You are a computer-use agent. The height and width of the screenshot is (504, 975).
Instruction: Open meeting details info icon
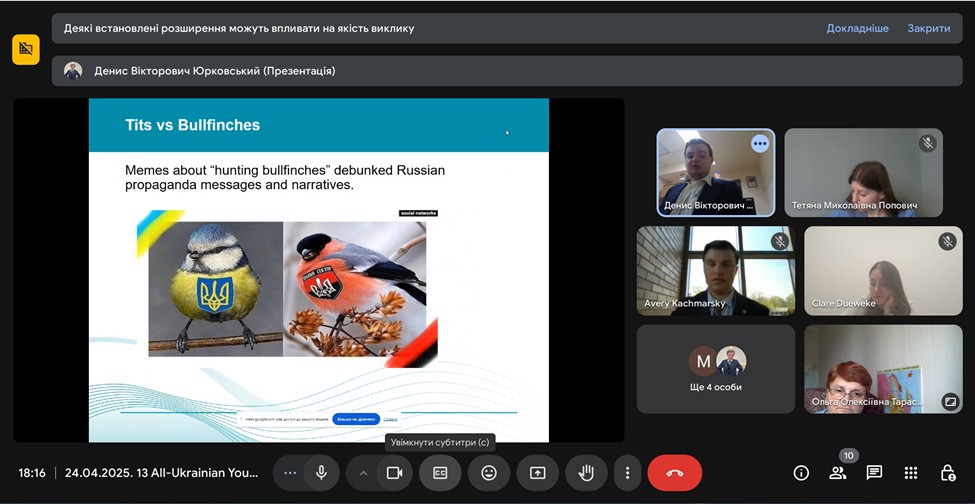(x=801, y=473)
